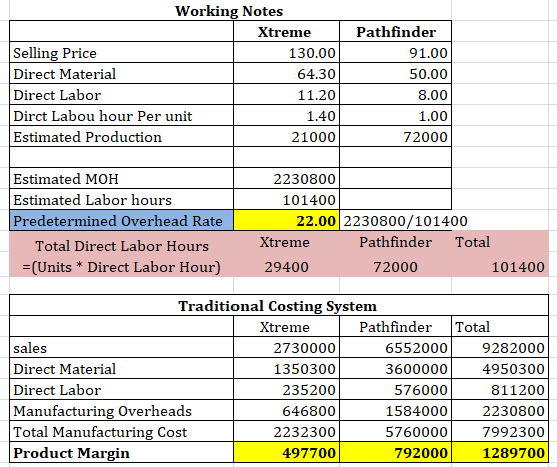Click Pathfinder header in Traditional Costing table
Image resolution: width=557 pixels, height=467 pixels.
coord(395,327)
